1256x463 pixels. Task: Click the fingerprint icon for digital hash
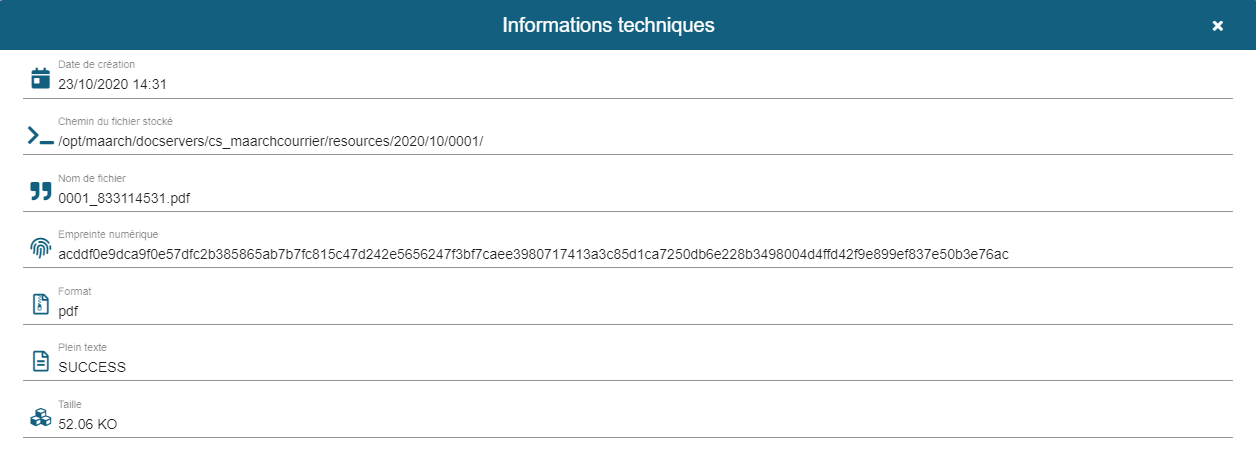click(40, 248)
